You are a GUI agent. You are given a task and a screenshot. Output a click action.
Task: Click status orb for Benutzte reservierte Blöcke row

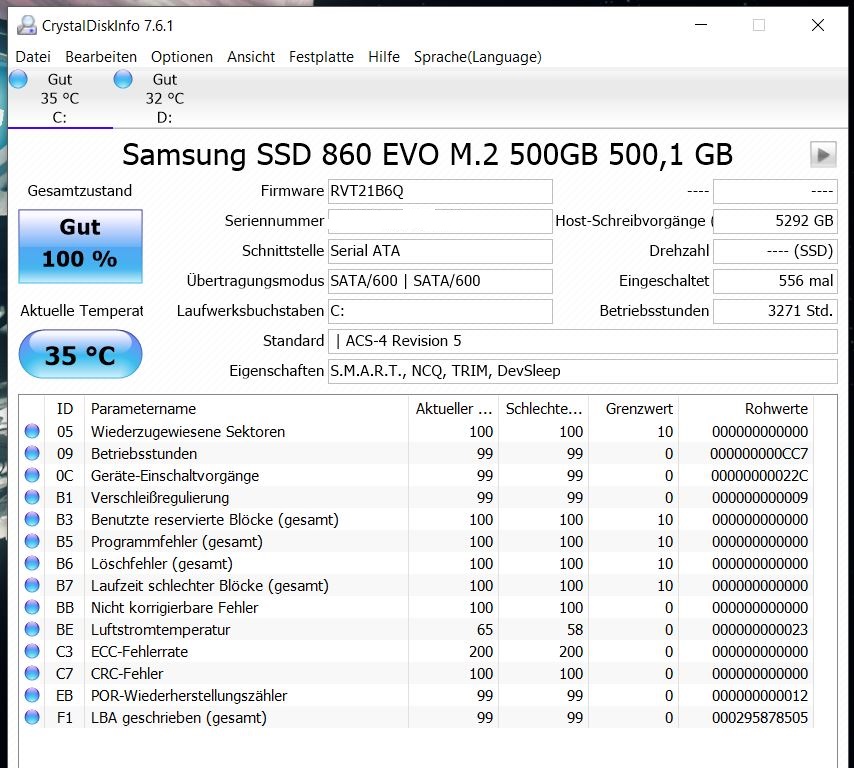click(x=32, y=519)
